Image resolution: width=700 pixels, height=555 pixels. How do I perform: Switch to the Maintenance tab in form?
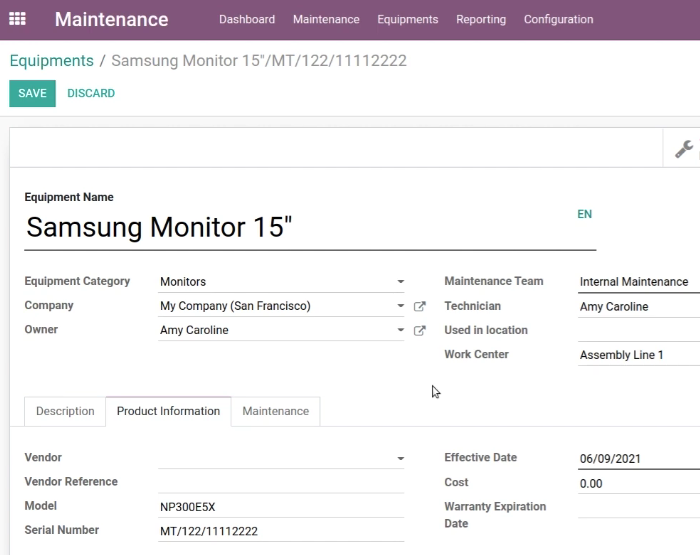pos(275,411)
